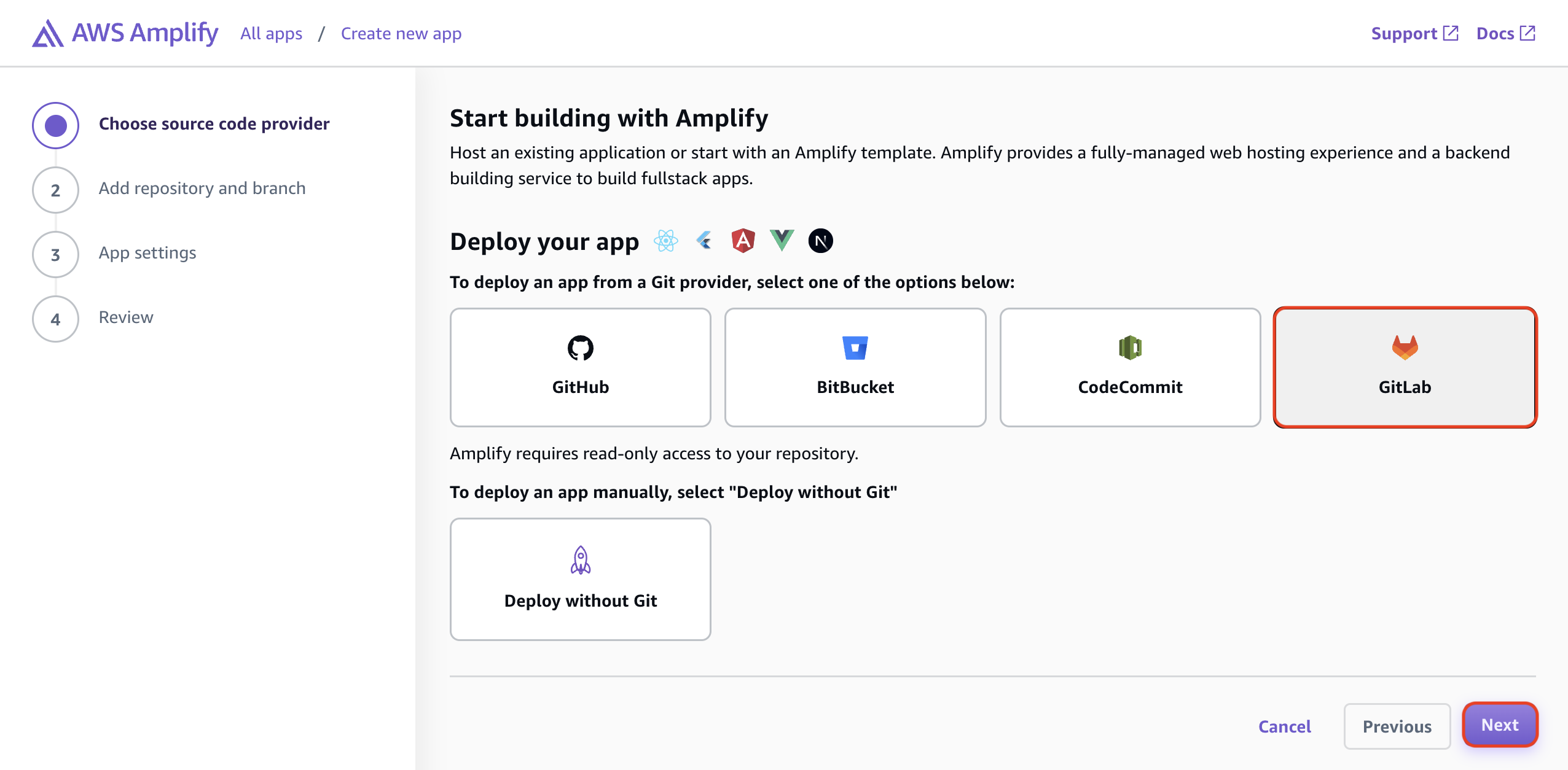Image resolution: width=1568 pixels, height=770 pixels.
Task: Click the rocket icon above Deploy without Git
Action: click(x=580, y=560)
